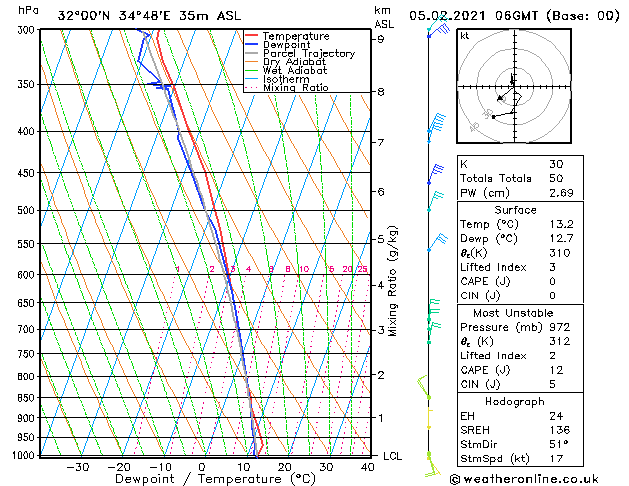Click the Most Unstable section heading

[513, 313]
